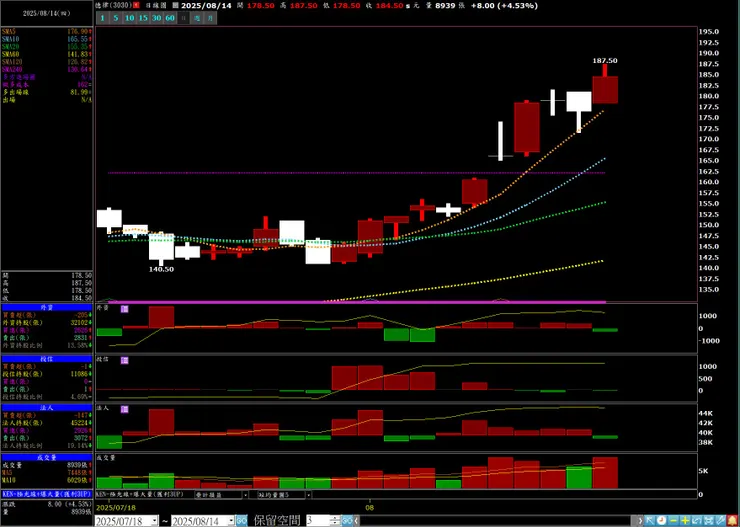This screenshot has width=740, height=527.
Task: Click the red alert bell icon
Action: 733,521
